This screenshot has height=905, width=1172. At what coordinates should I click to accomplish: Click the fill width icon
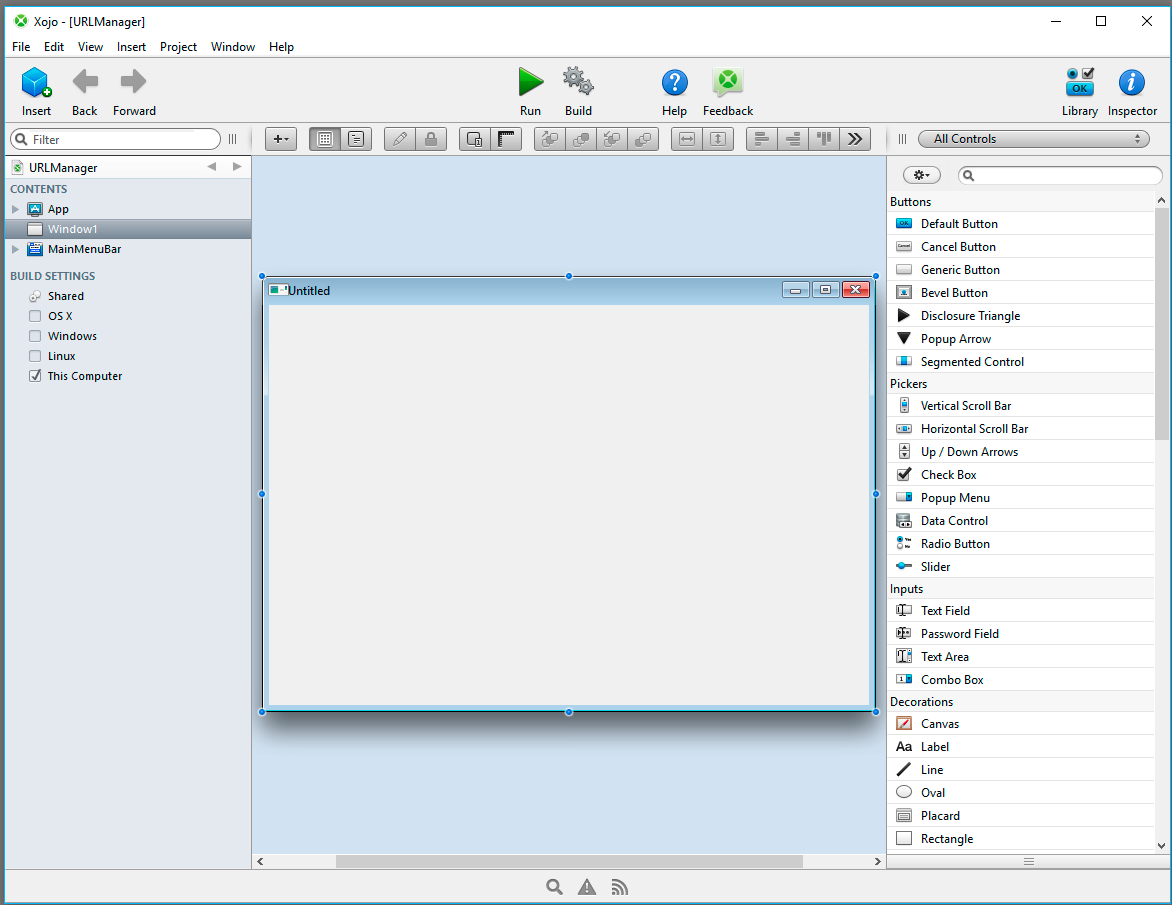pos(687,139)
